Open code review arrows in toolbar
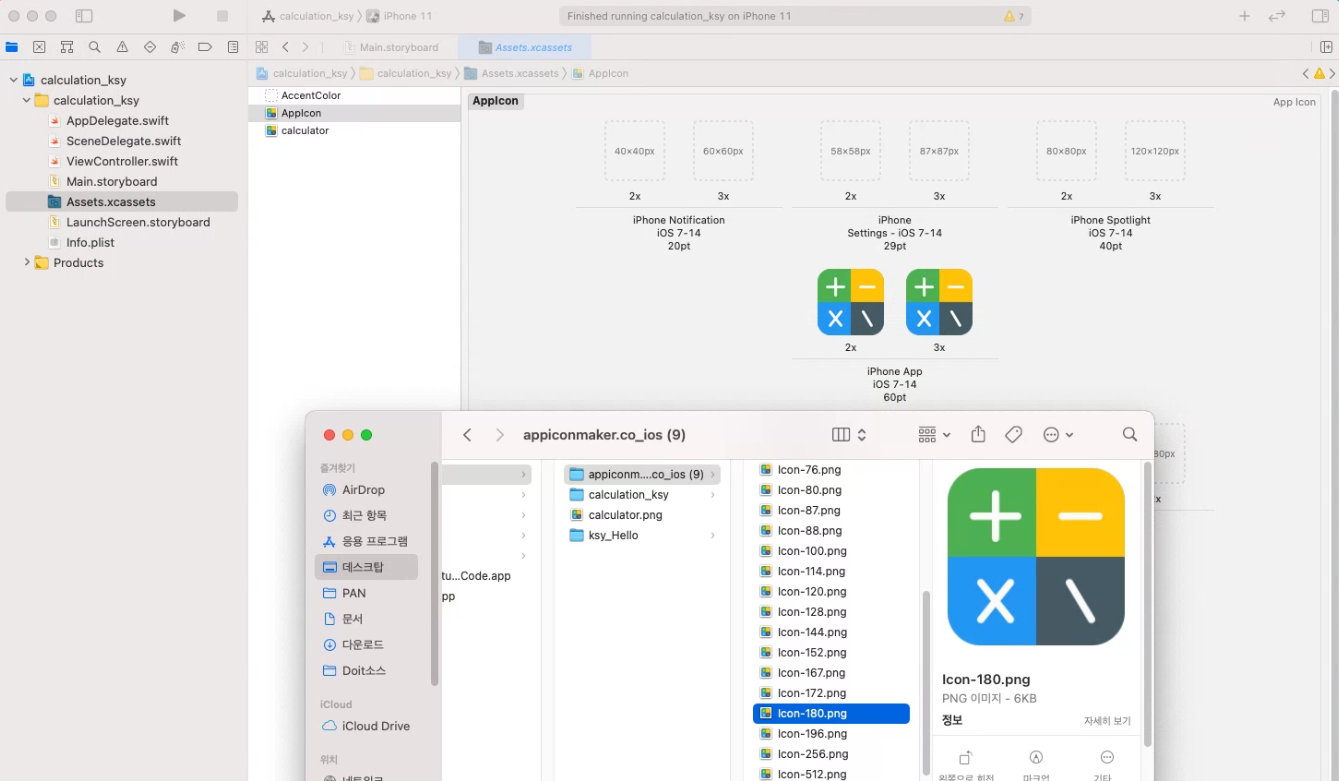This screenshot has width=1339, height=781. (1277, 16)
